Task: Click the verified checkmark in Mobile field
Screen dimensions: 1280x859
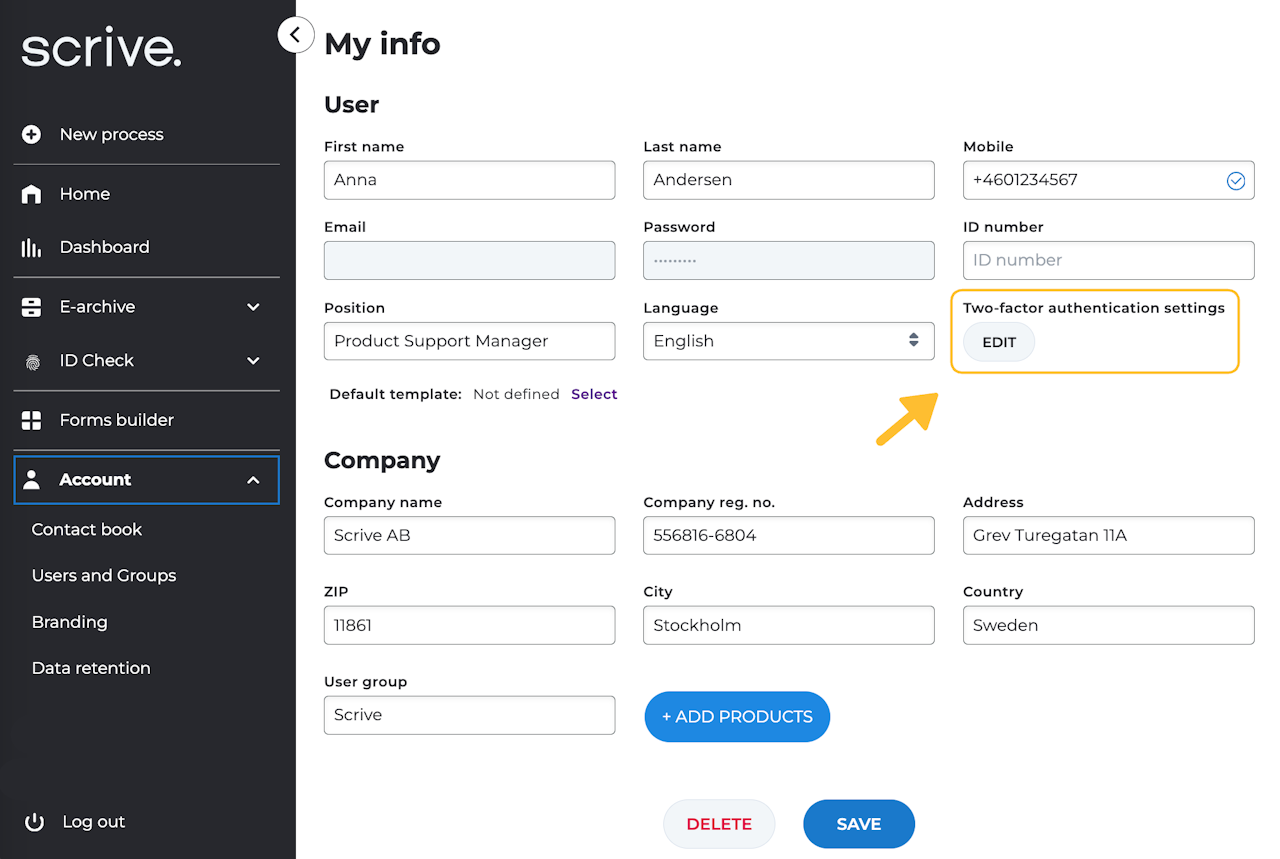Action: pos(1235,181)
